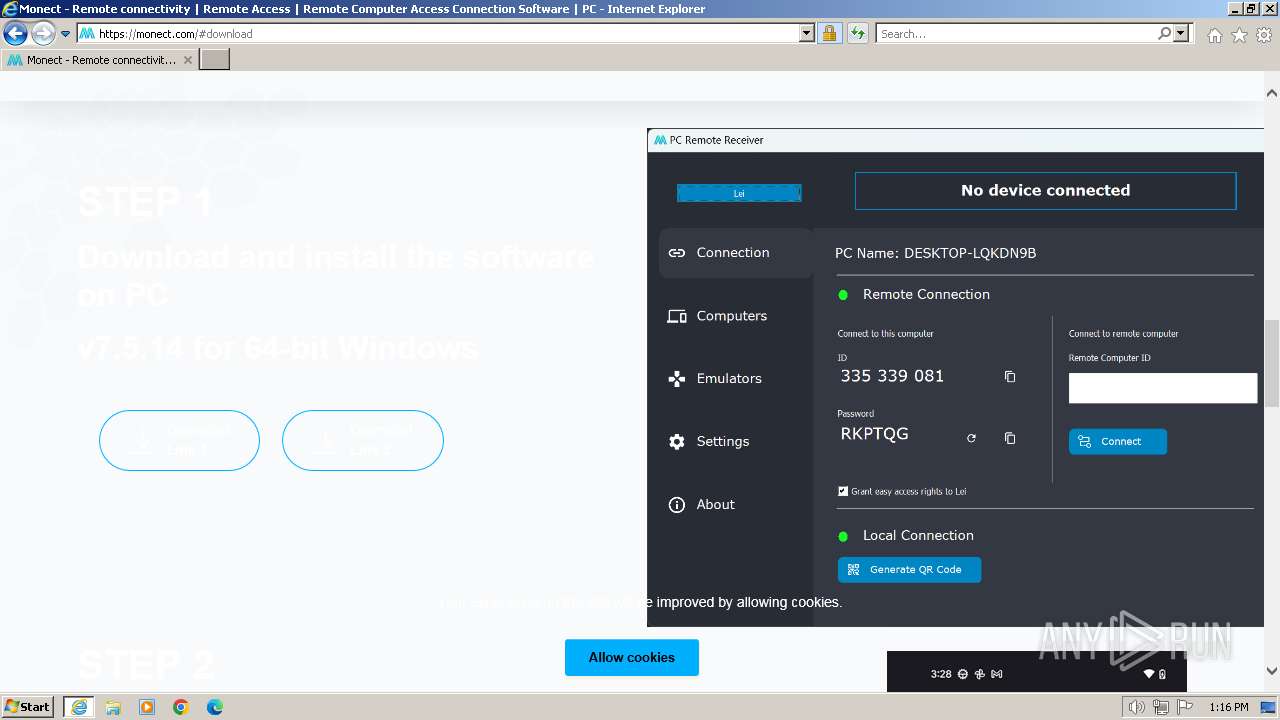Click the v7.5.14 for 64-bit Windows text
The height and width of the screenshot is (720, 1280).
click(x=278, y=348)
